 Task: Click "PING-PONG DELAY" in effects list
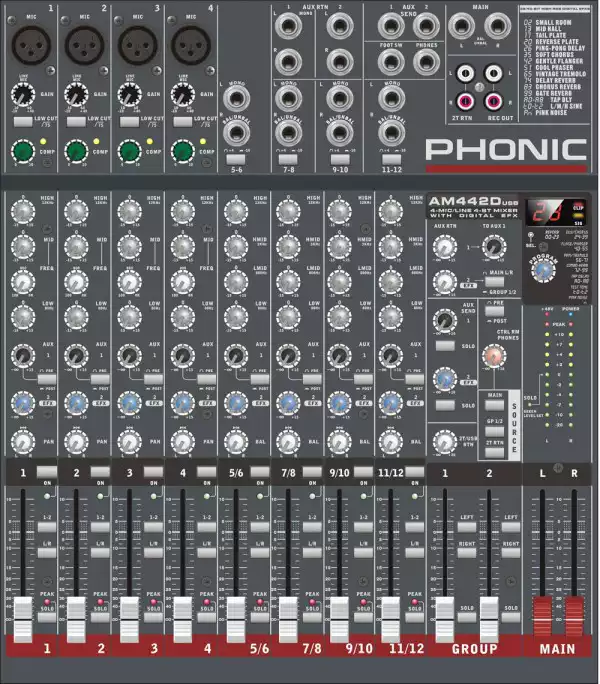(560, 48)
